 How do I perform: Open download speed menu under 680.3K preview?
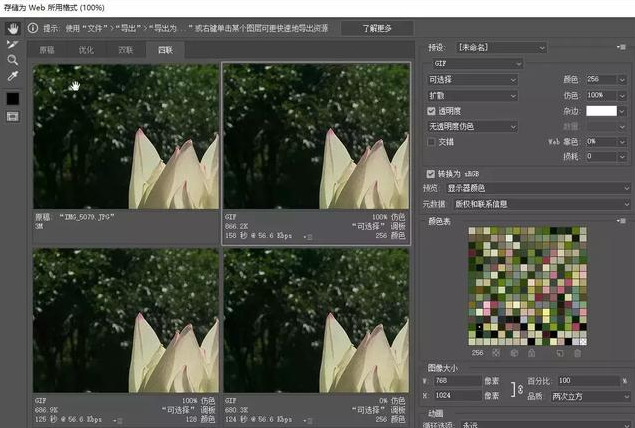pyautogui.click(x=309, y=421)
